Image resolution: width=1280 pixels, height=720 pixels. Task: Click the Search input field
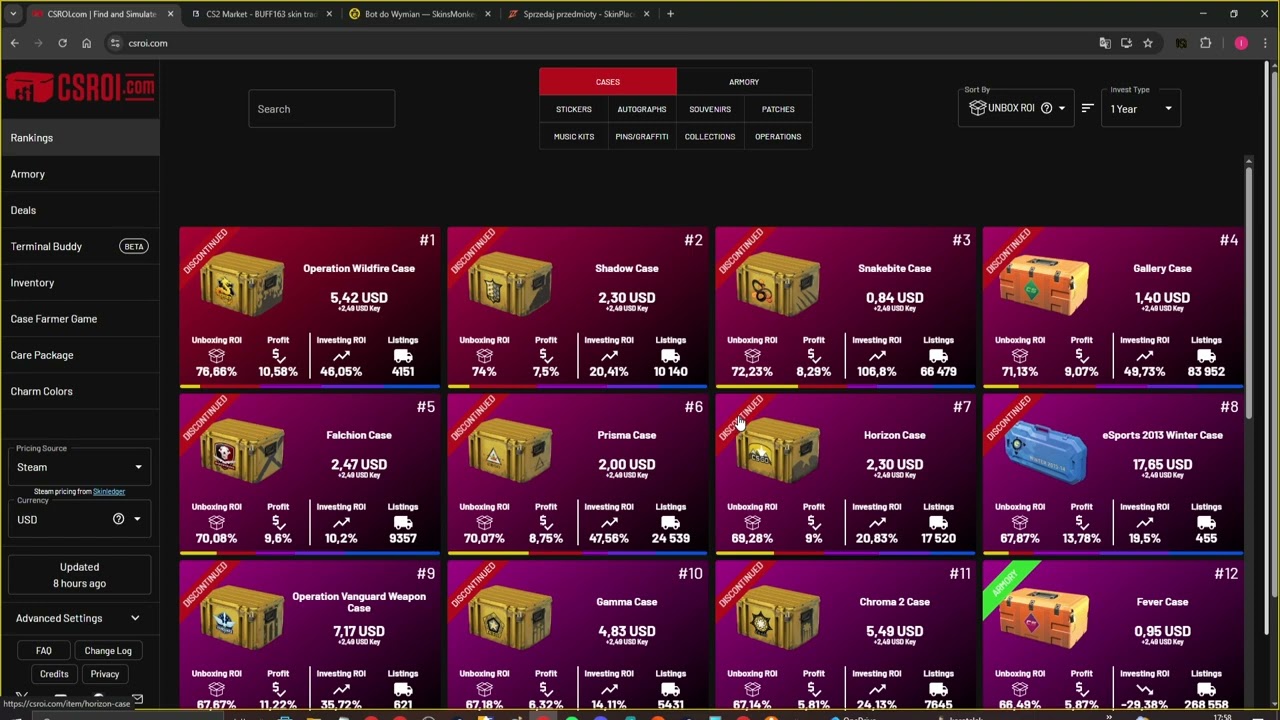point(322,109)
